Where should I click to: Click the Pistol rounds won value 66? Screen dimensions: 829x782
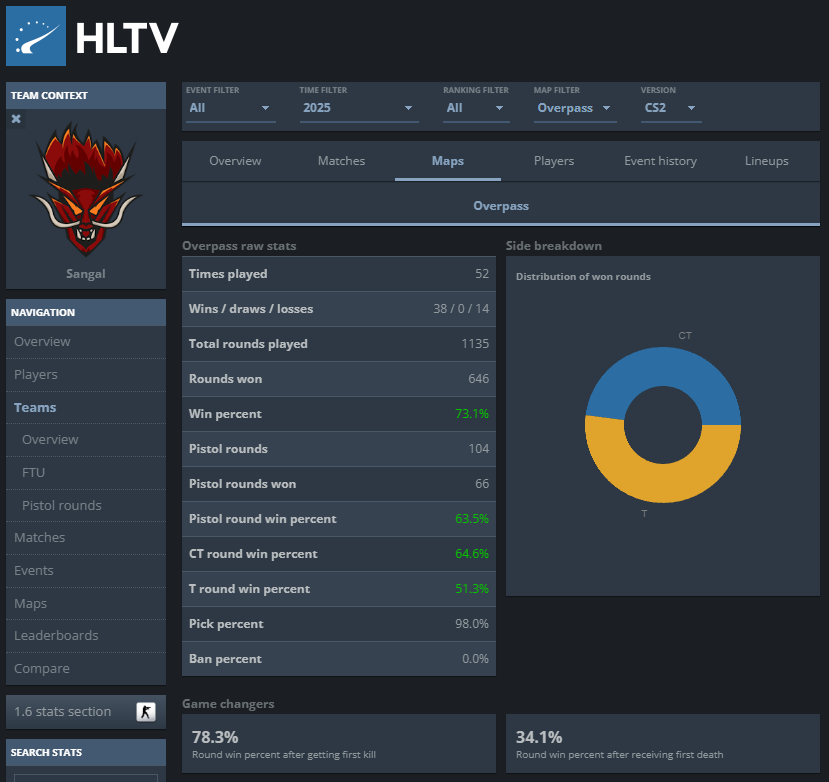tap(482, 484)
